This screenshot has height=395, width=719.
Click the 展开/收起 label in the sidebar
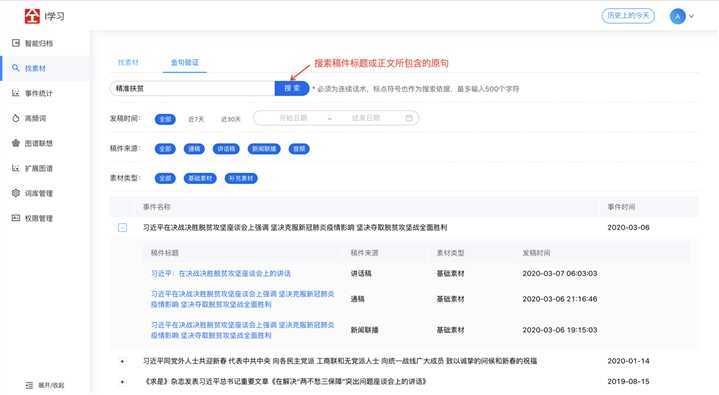click(51, 385)
